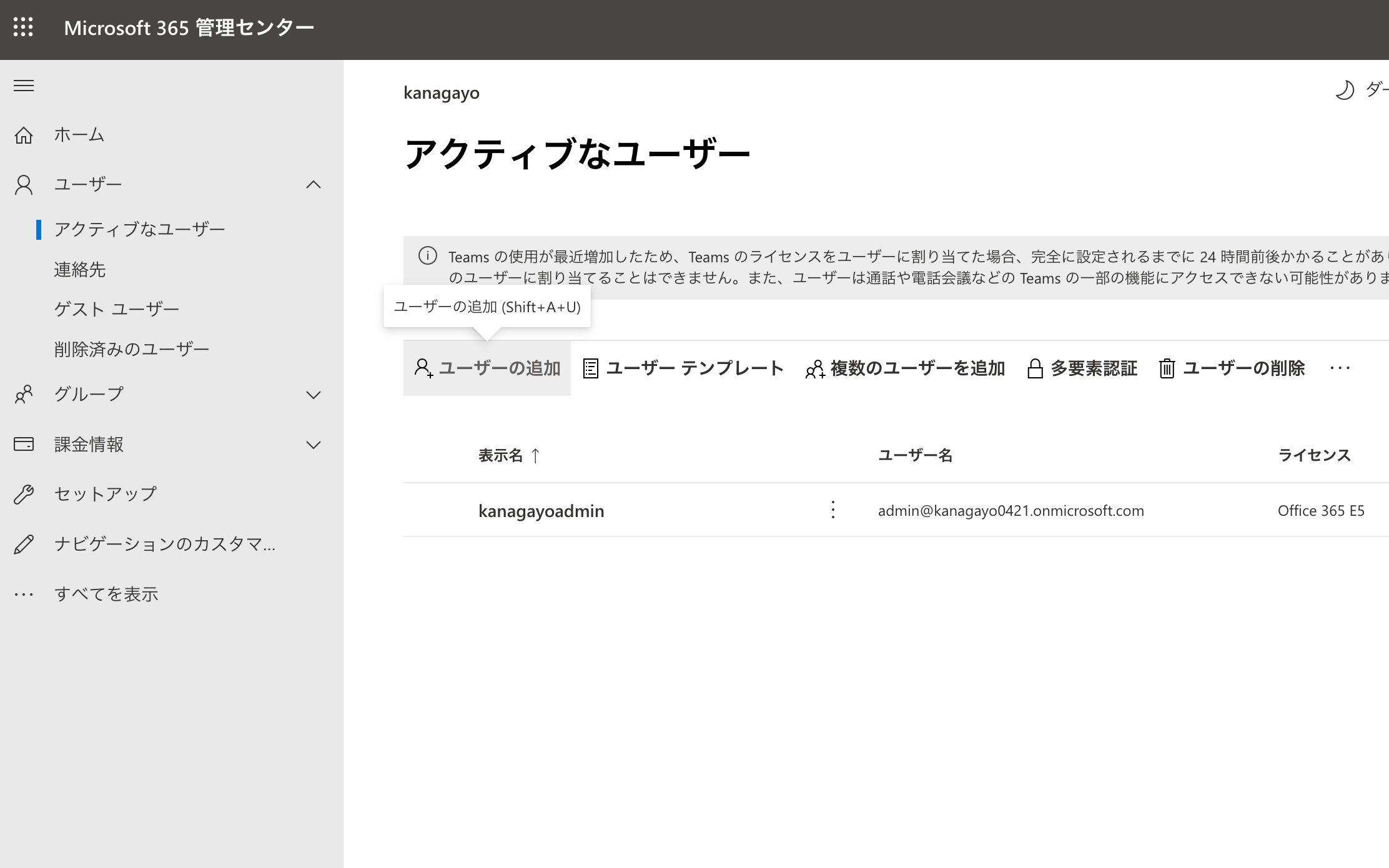Click ユーザーの追加 button label

[x=500, y=368]
